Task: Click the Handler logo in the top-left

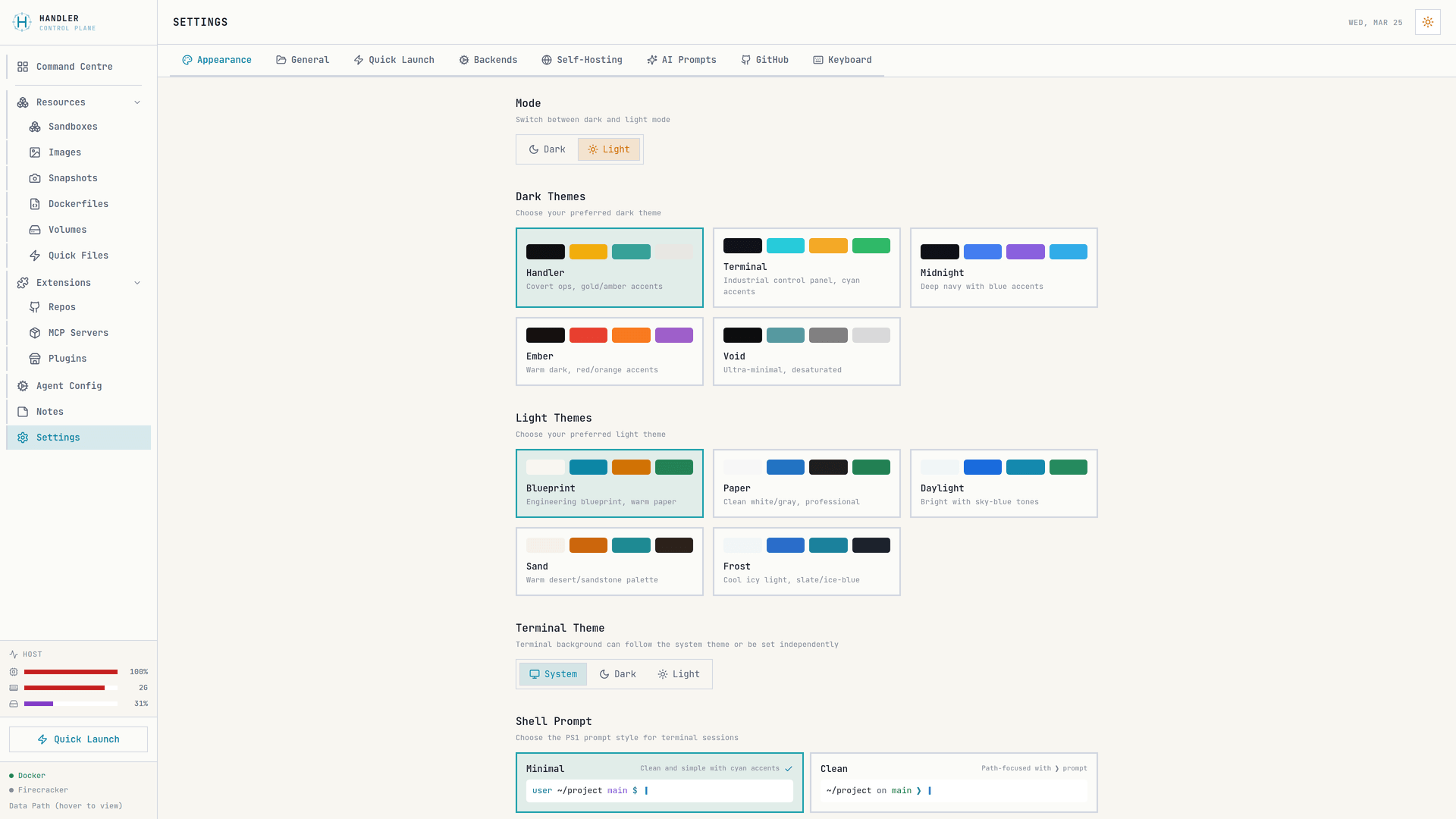Action: [x=22, y=22]
